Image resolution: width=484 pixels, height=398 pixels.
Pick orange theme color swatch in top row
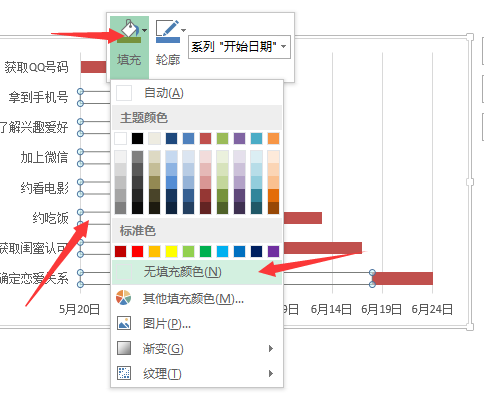point(273,138)
